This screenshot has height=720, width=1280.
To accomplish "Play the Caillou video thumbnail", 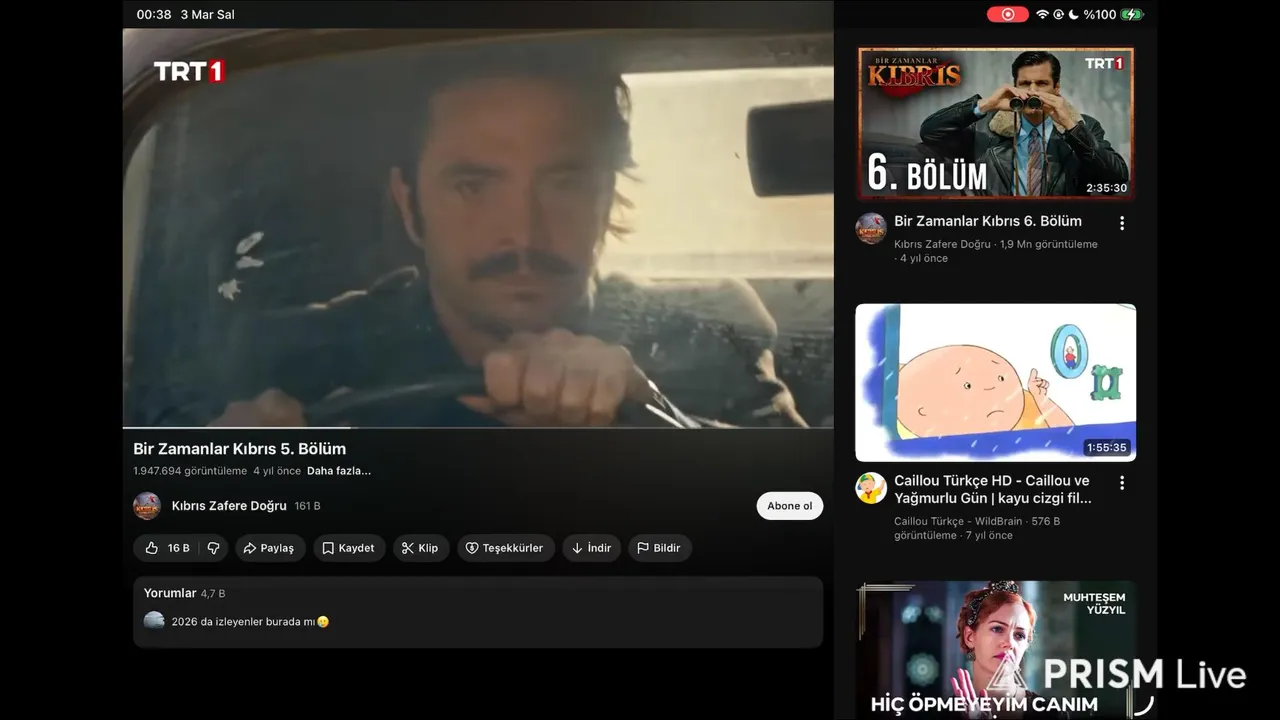I will coord(996,382).
